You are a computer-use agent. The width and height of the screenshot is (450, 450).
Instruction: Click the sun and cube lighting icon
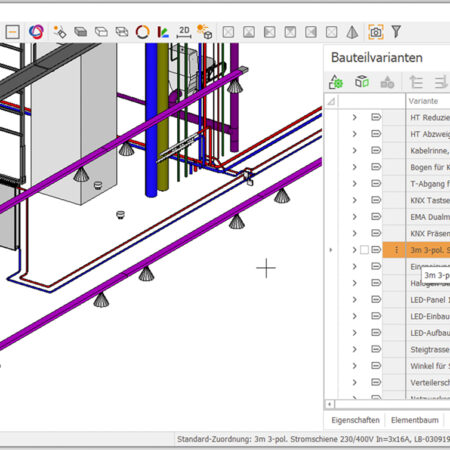click(x=205, y=32)
